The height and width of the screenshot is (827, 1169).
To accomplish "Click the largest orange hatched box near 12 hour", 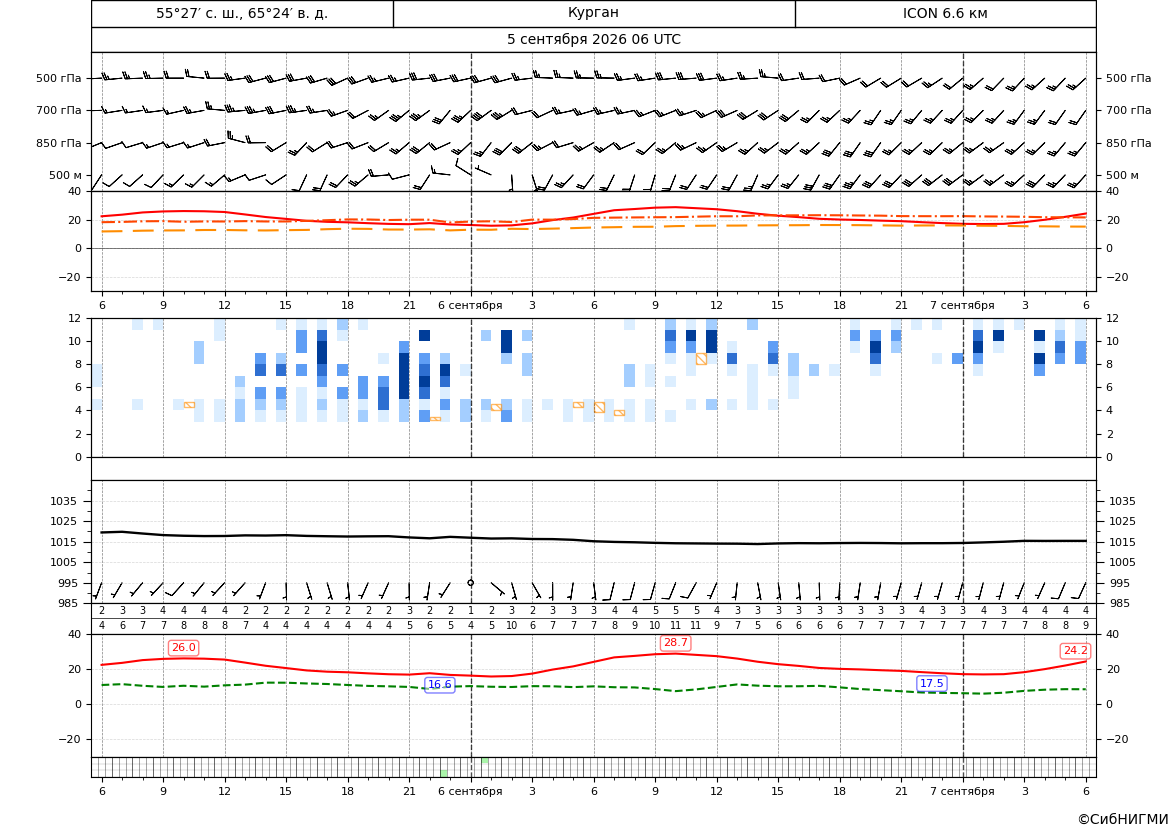I will coord(701,359).
